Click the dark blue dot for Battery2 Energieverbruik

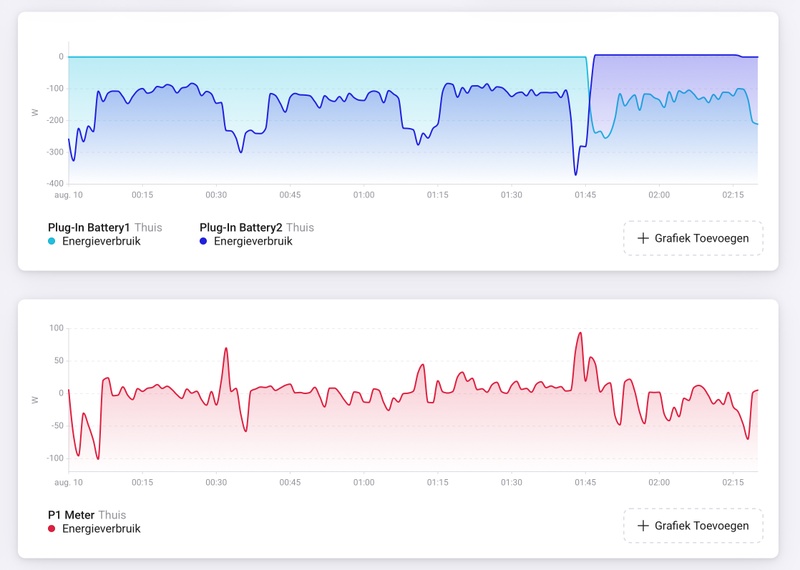point(203,241)
